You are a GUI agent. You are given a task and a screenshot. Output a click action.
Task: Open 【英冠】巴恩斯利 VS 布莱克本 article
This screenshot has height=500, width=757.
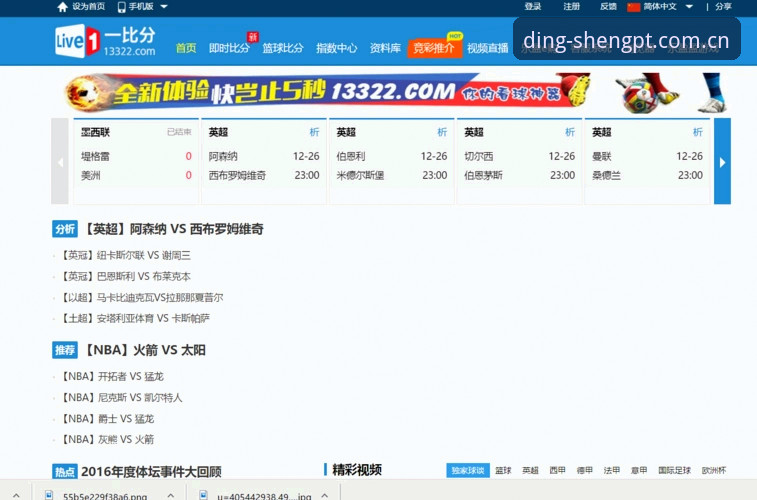tap(125, 277)
